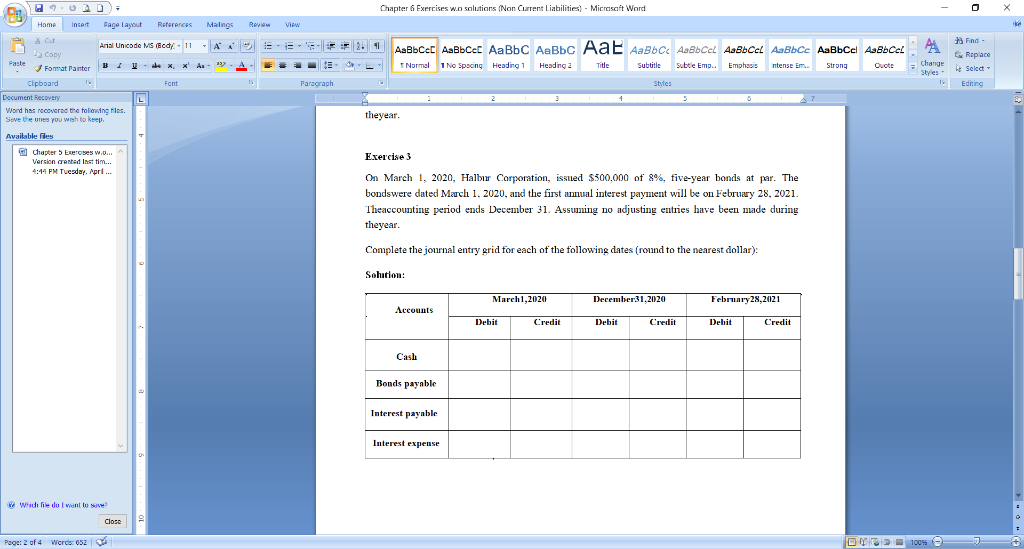Open Select dropdown in Editing group
This screenshot has width=1024, height=549.
(972, 69)
